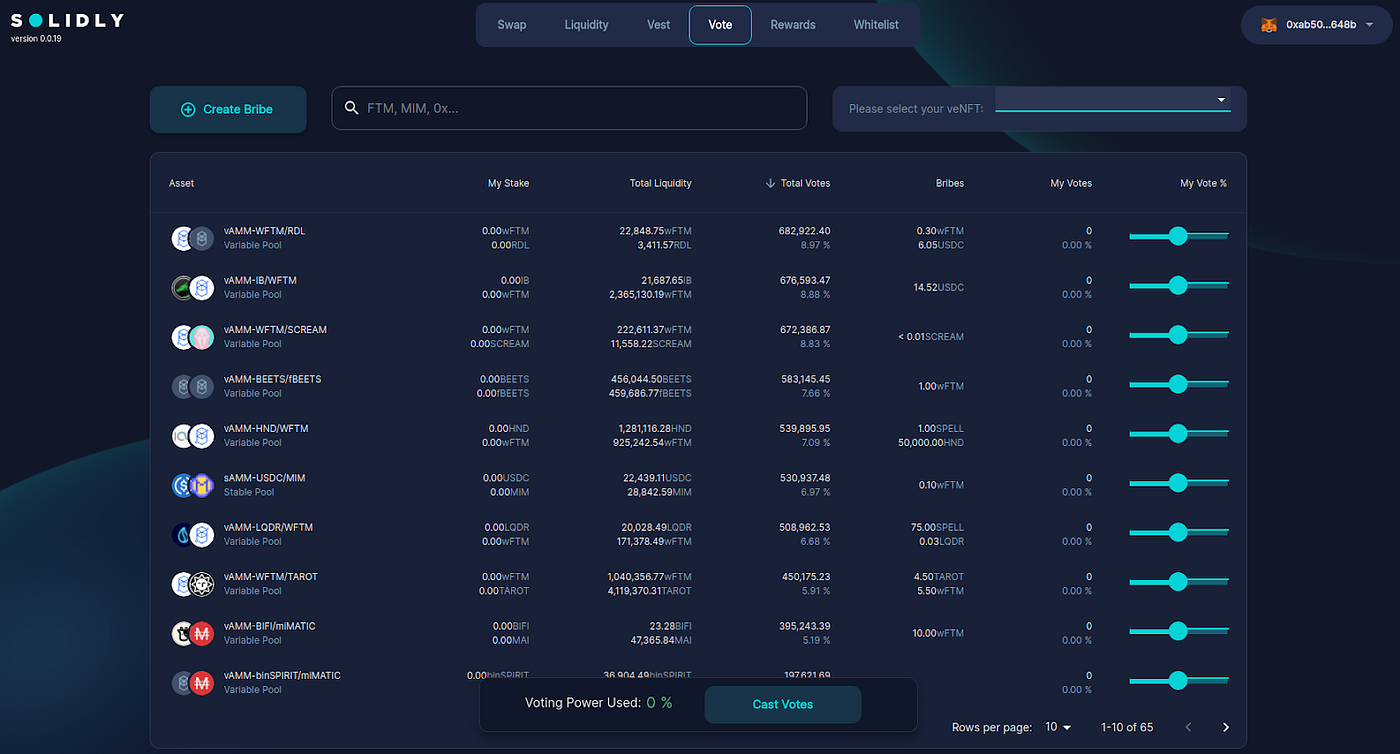This screenshot has height=754, width=1400.
Task: Open the Rows per page dropdown
Action: point(1057,727)
